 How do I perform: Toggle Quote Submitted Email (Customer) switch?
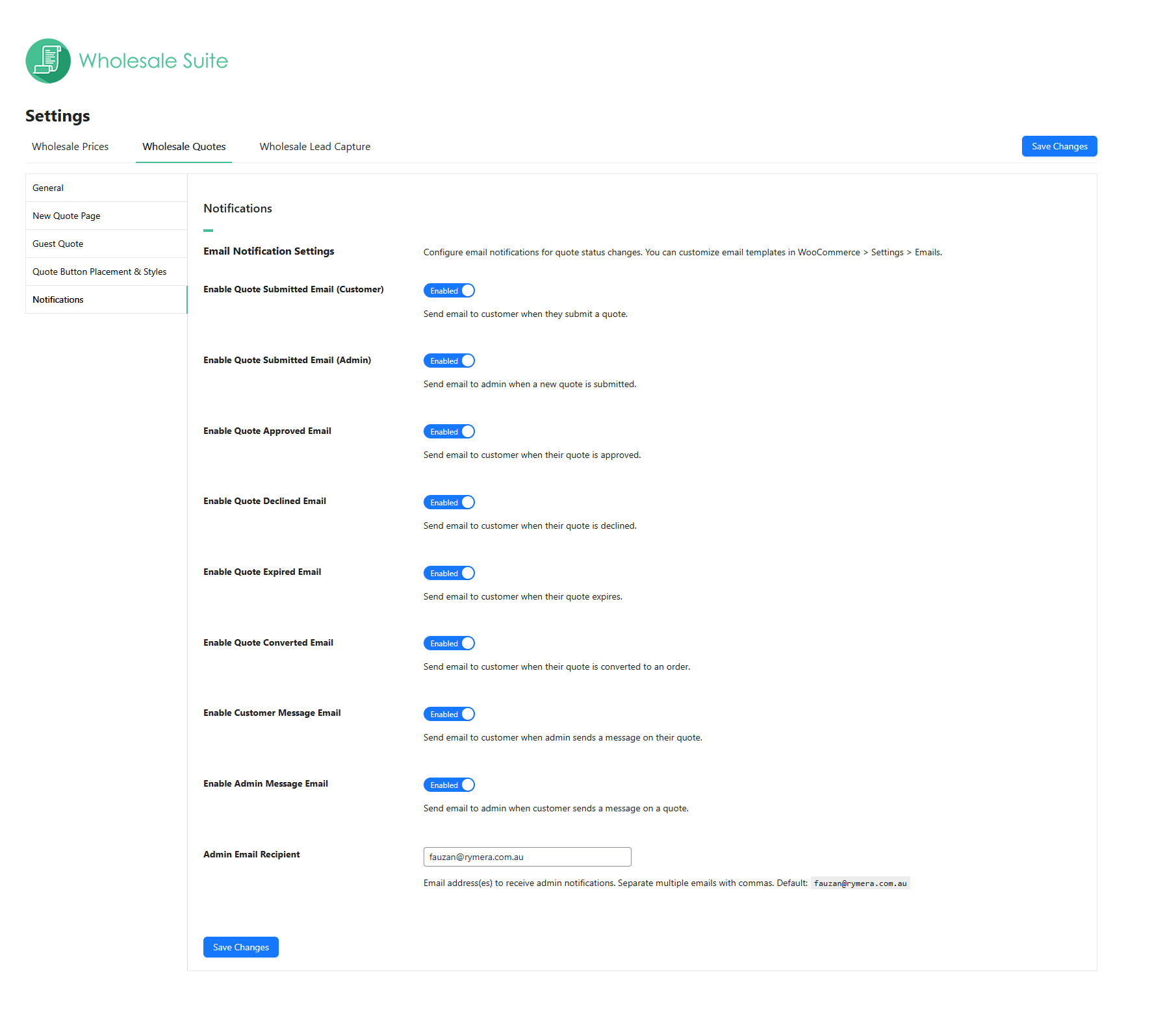coord(449,290)
